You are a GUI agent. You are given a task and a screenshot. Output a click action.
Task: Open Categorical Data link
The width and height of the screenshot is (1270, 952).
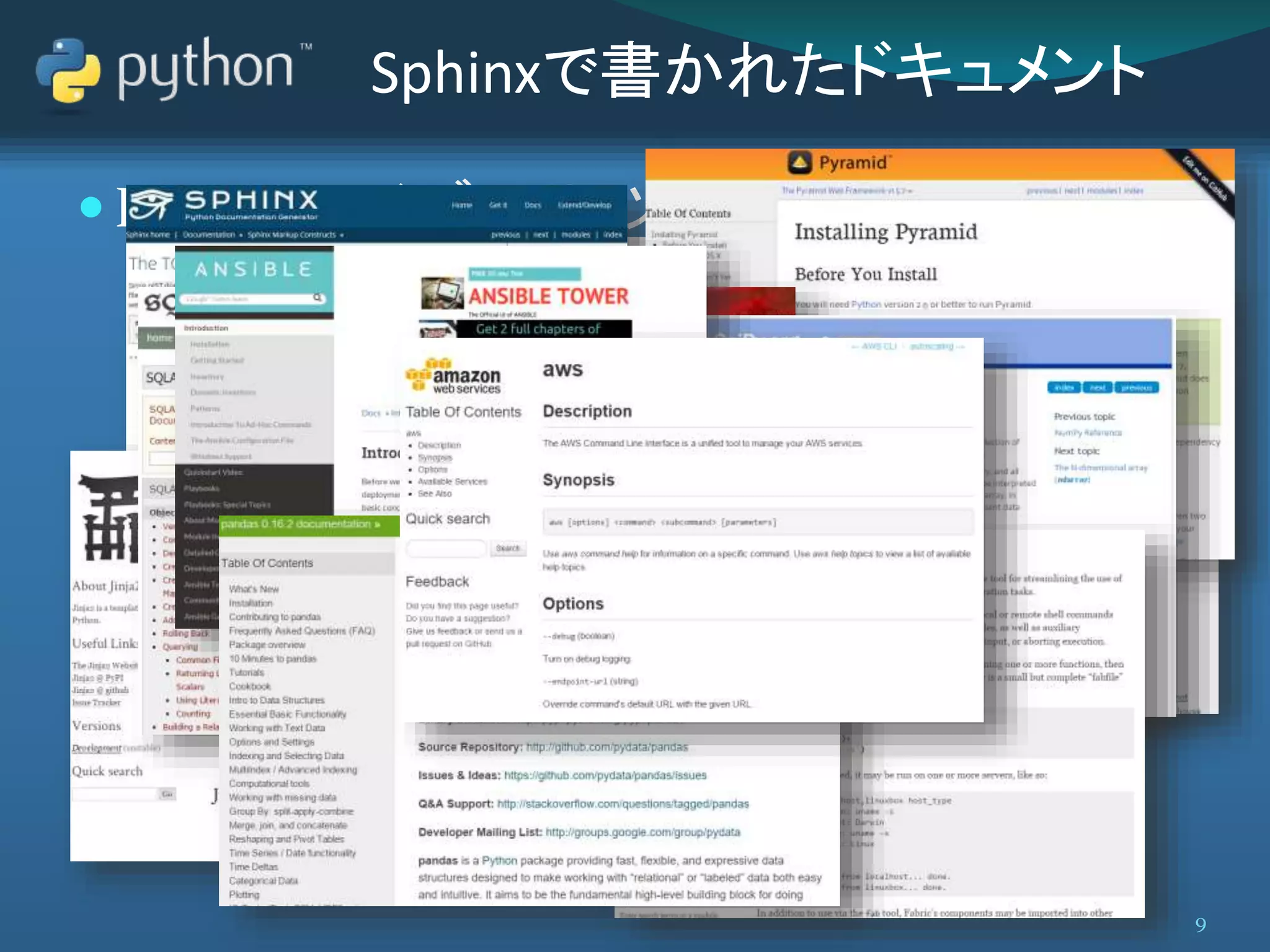coord(263,881)
